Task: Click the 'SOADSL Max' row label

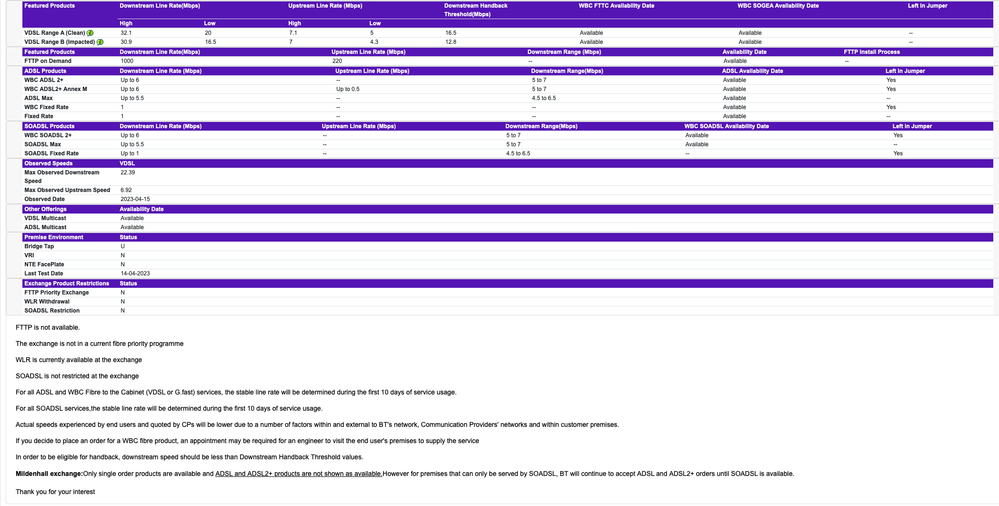Action: coord(43,144)
